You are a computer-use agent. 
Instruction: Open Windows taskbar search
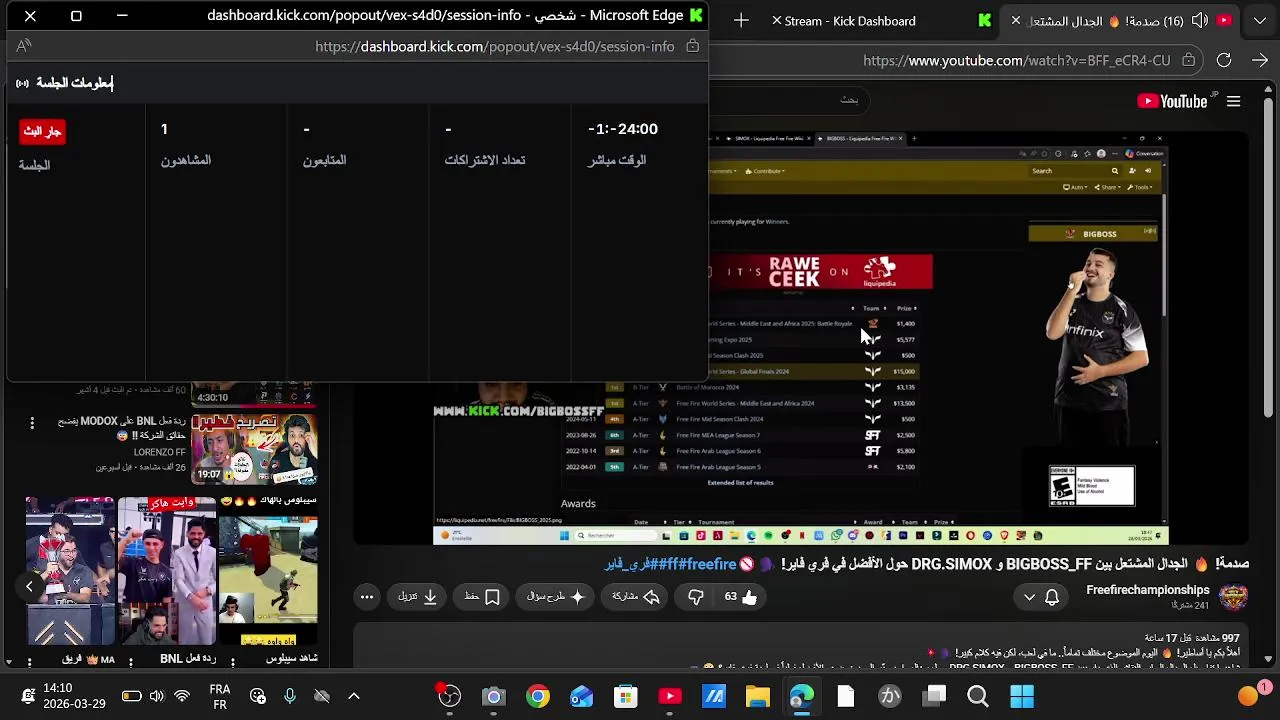coord(978,696)
